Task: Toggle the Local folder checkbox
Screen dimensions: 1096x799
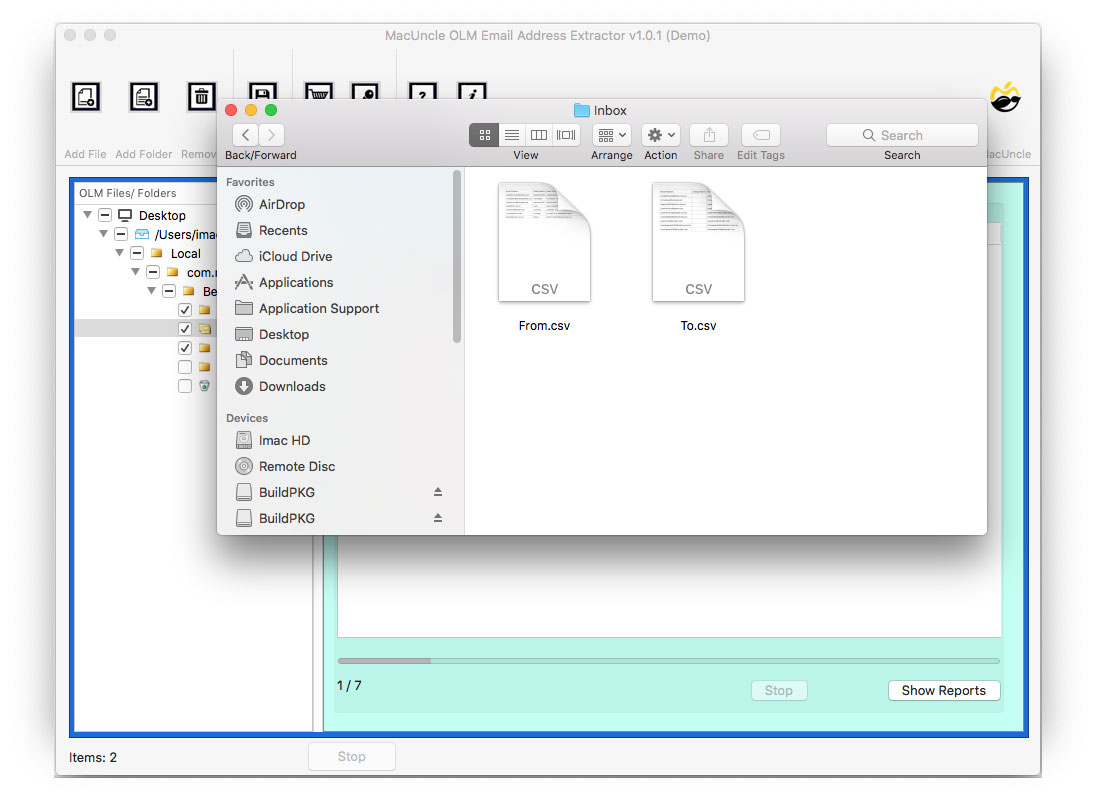Action: (137, 253)
